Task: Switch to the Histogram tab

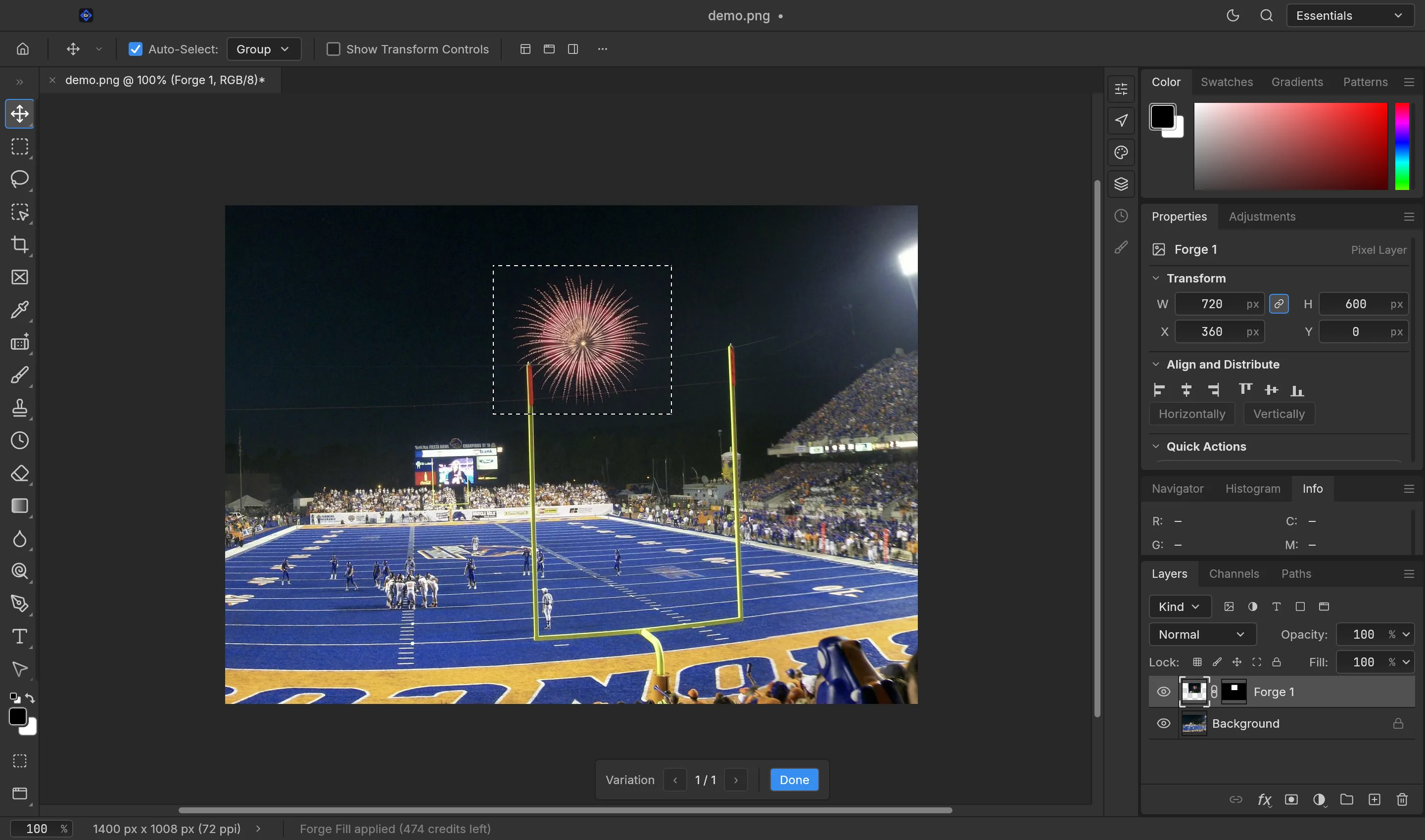Action: (1253, 488)
